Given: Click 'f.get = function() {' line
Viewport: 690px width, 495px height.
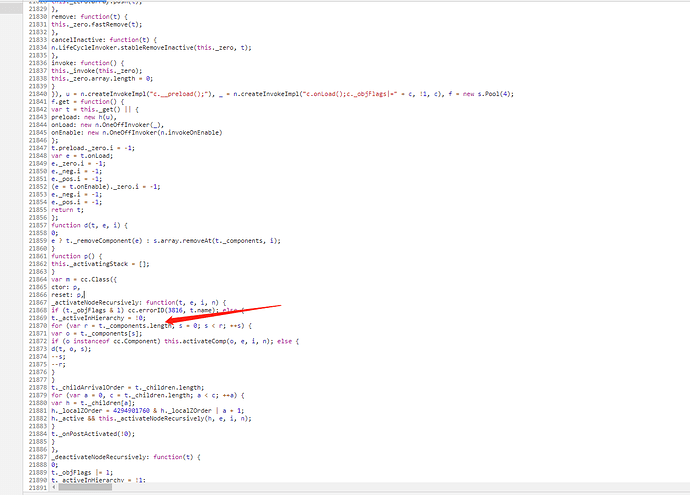Looking at the screenshot, I should (88, 102).
